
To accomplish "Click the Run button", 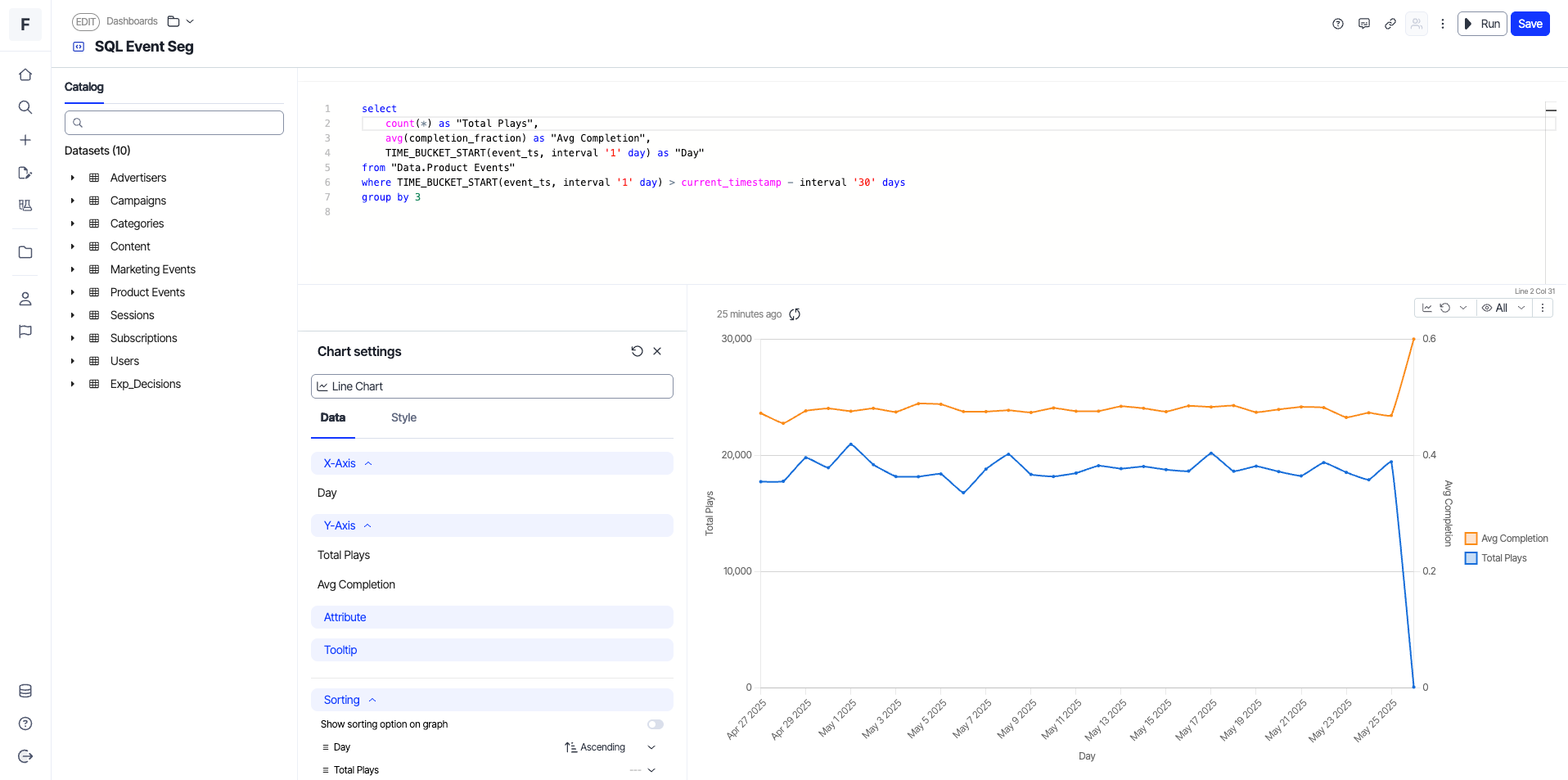I will [1482, 24].
